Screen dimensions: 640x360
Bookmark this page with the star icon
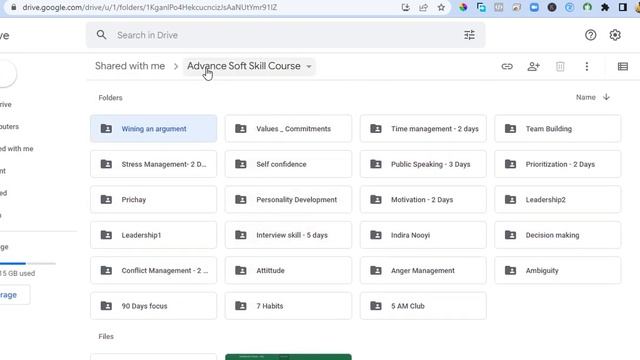click(x=441, y=7)
